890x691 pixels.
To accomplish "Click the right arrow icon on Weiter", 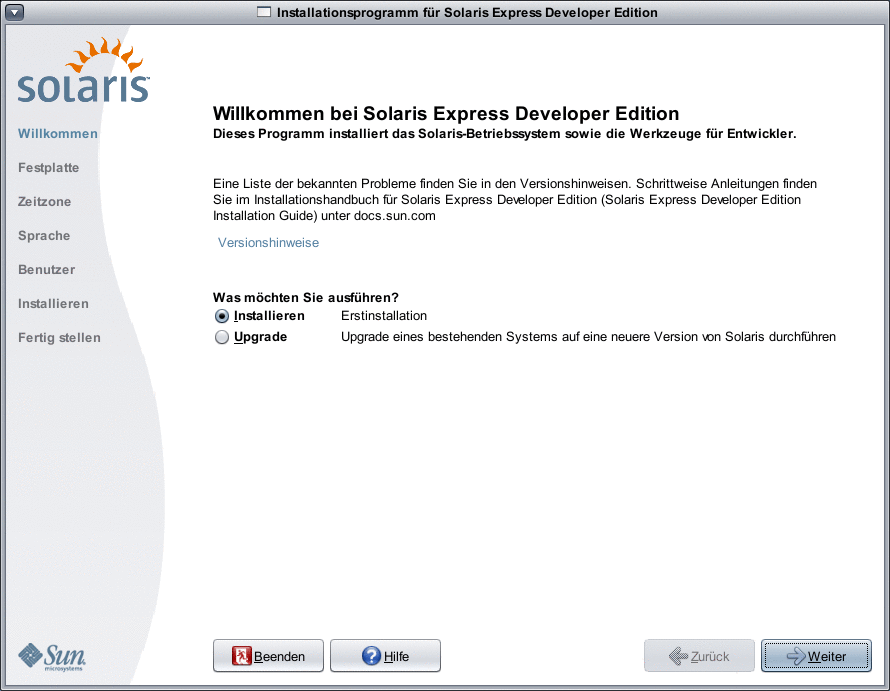I will 796,656.
